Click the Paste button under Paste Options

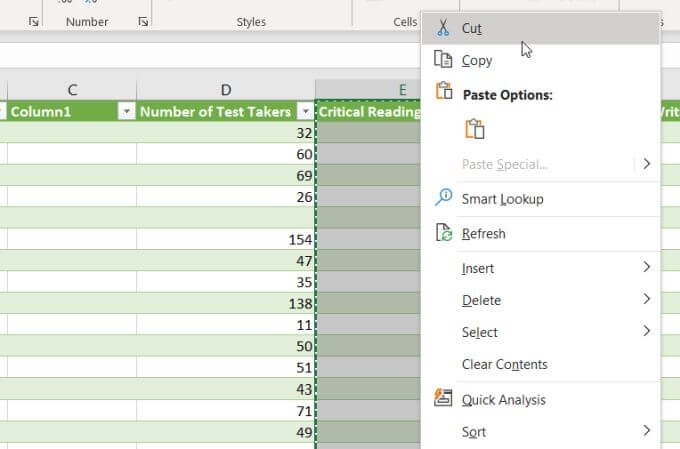click(475, 129)
